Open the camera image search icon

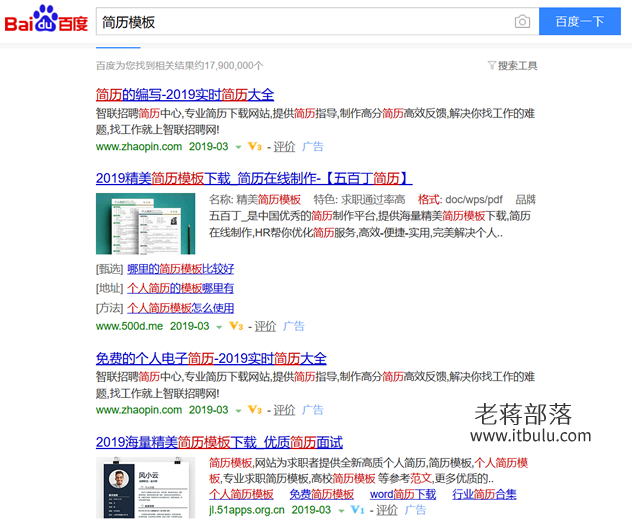522,21
